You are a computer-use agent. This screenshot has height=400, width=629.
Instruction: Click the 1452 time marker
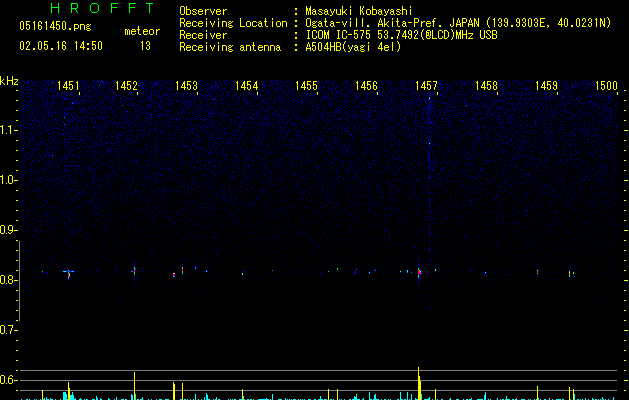tap(126, 86)
